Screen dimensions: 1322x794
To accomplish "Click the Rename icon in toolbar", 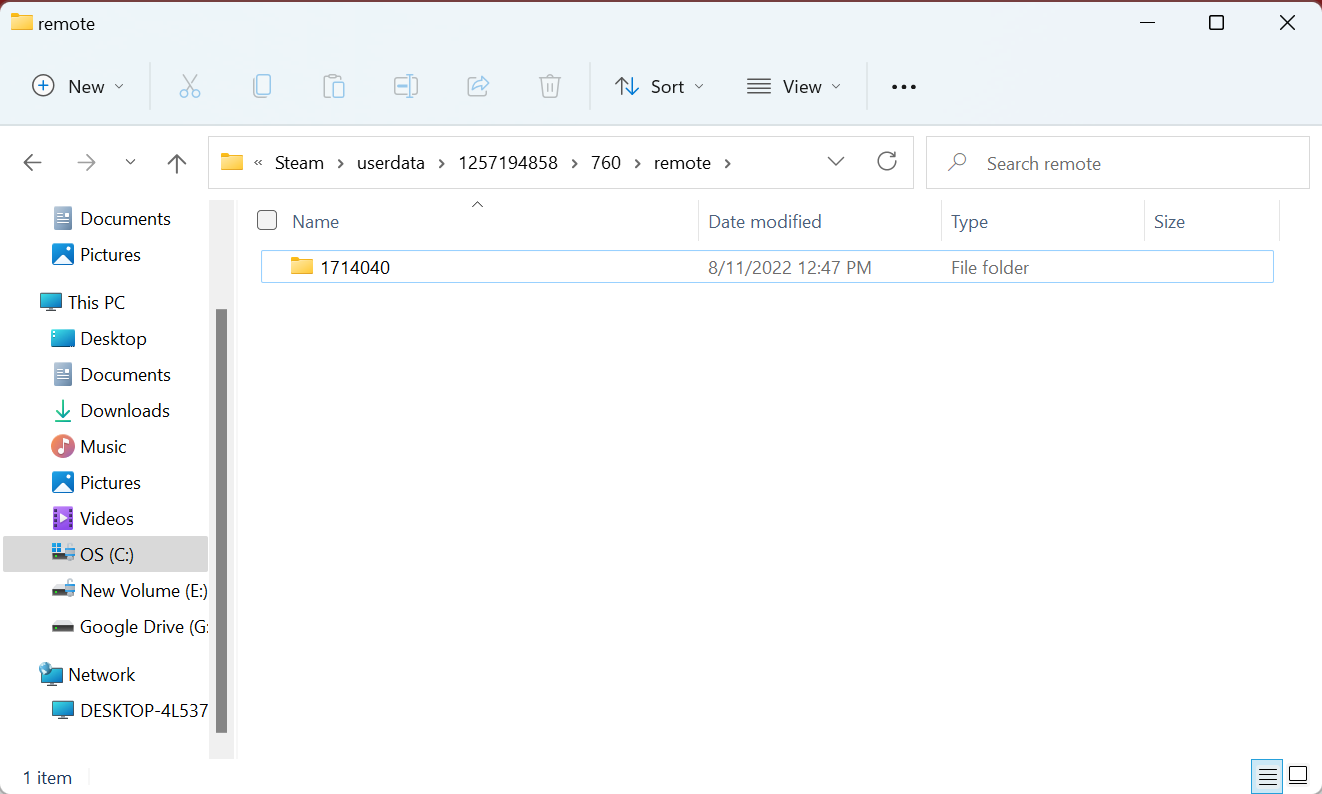I will (406, 86).
